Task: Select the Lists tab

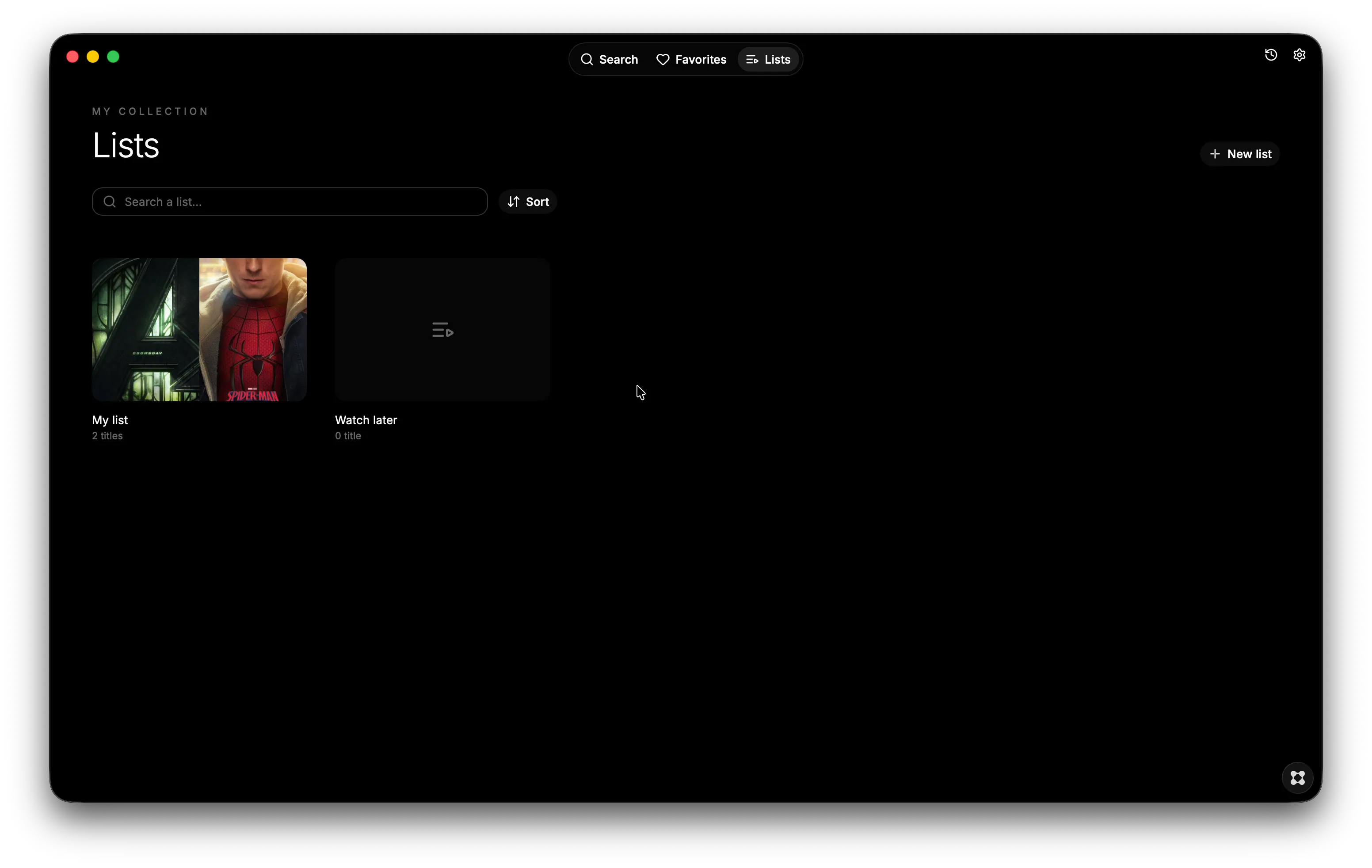Action: point(768,59)
